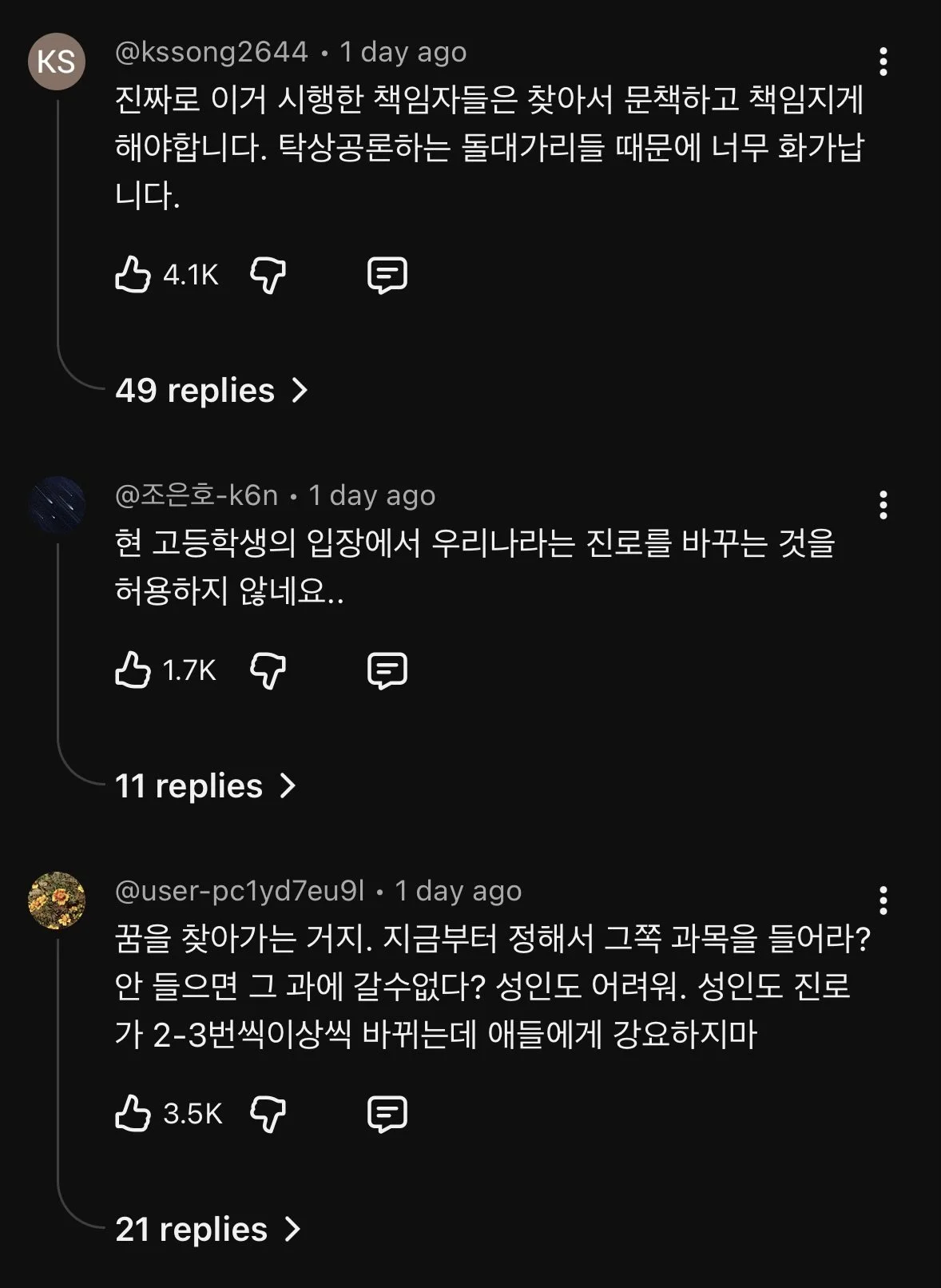
Task: Like the comment by @조은호-k6n
Action: click(x=133, y=670)
